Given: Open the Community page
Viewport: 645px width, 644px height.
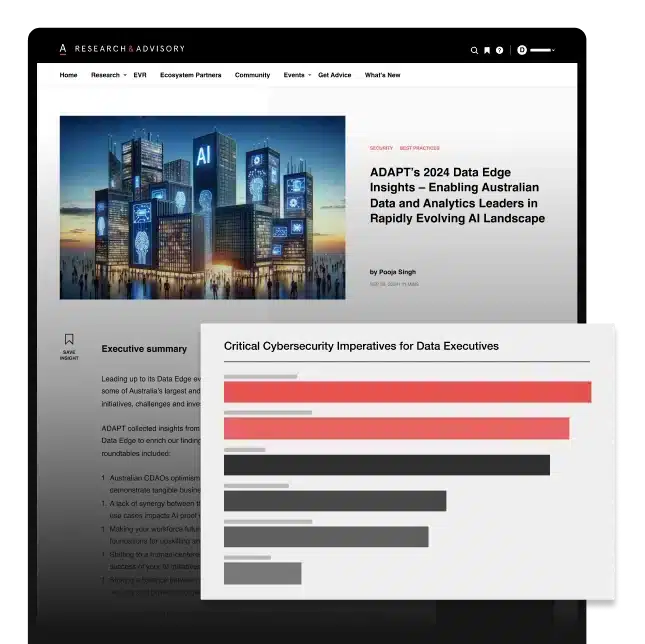Looking at the screenshot, I should [252, 75].
